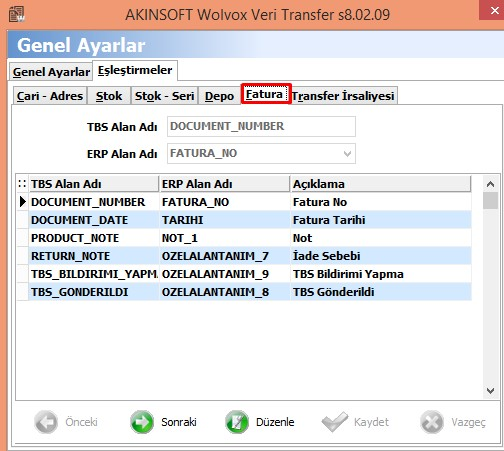
Task: Sort by TBS Alan Adı column header
Action: pyautogui.click(x=94, y=184)
